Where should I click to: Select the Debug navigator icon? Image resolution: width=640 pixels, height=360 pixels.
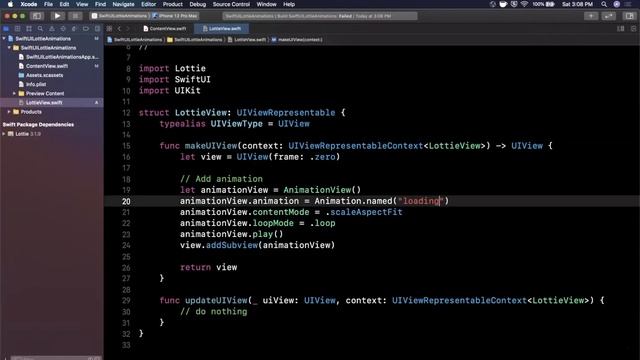pos(74,29)
